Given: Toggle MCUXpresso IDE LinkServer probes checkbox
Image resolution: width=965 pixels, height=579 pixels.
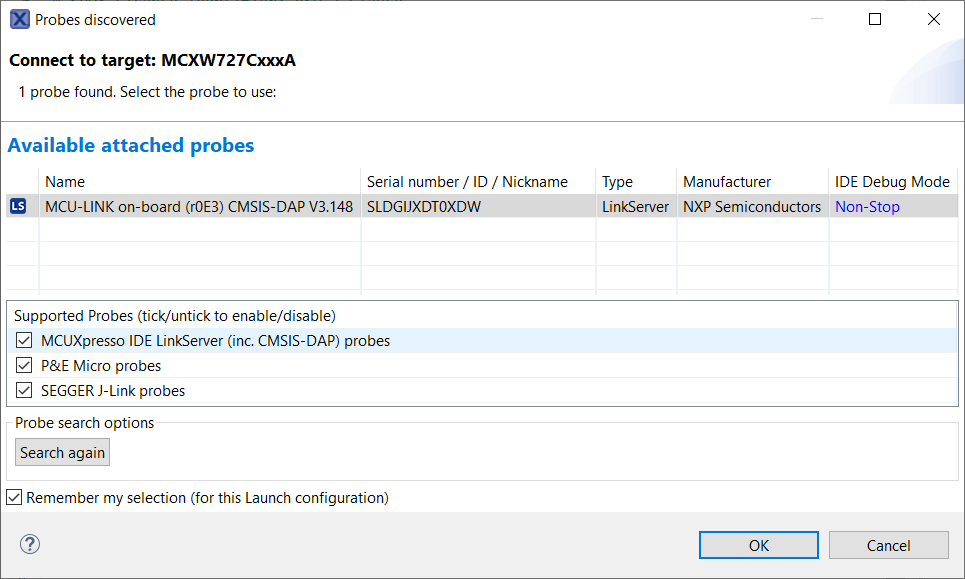Looking at the screenshot, I should (25, 341).
